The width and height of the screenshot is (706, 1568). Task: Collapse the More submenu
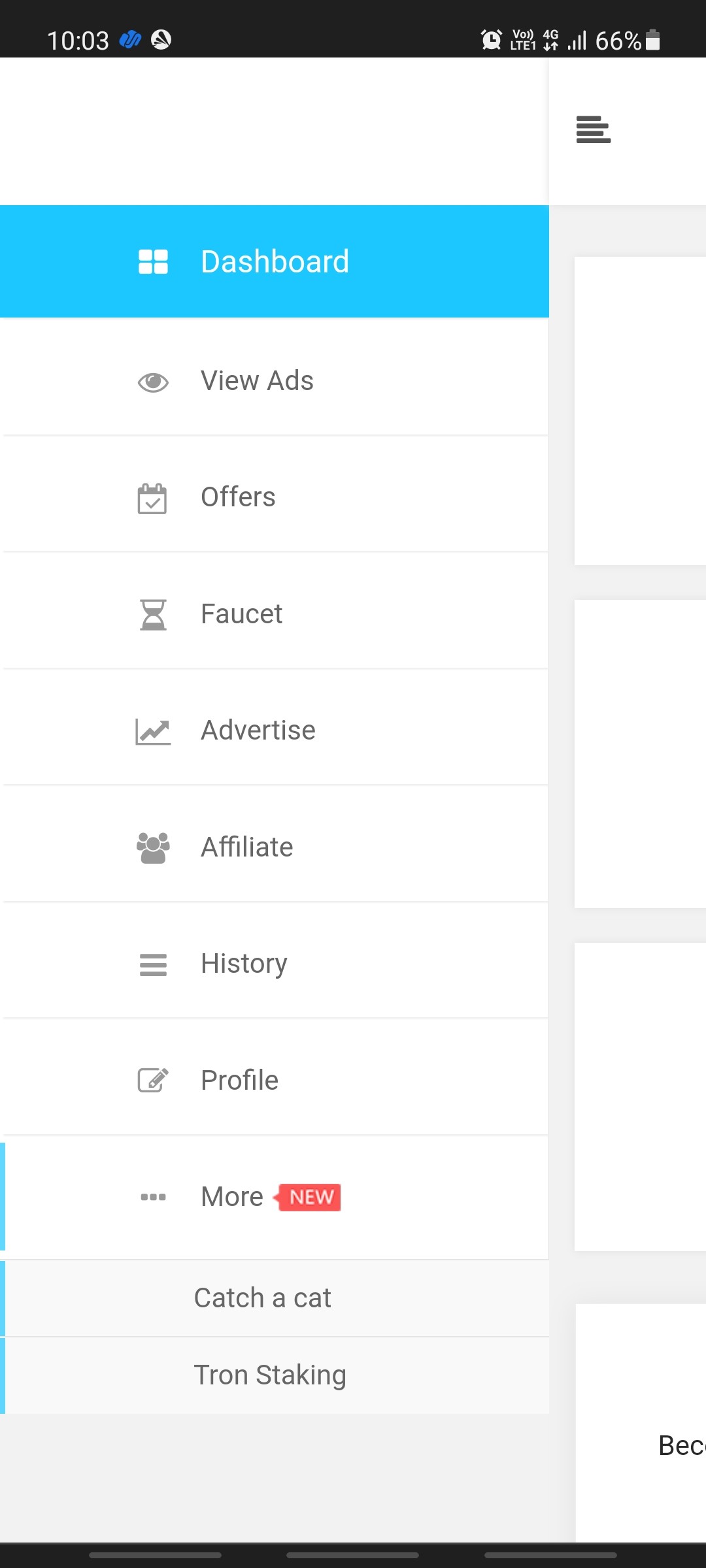276,1198
